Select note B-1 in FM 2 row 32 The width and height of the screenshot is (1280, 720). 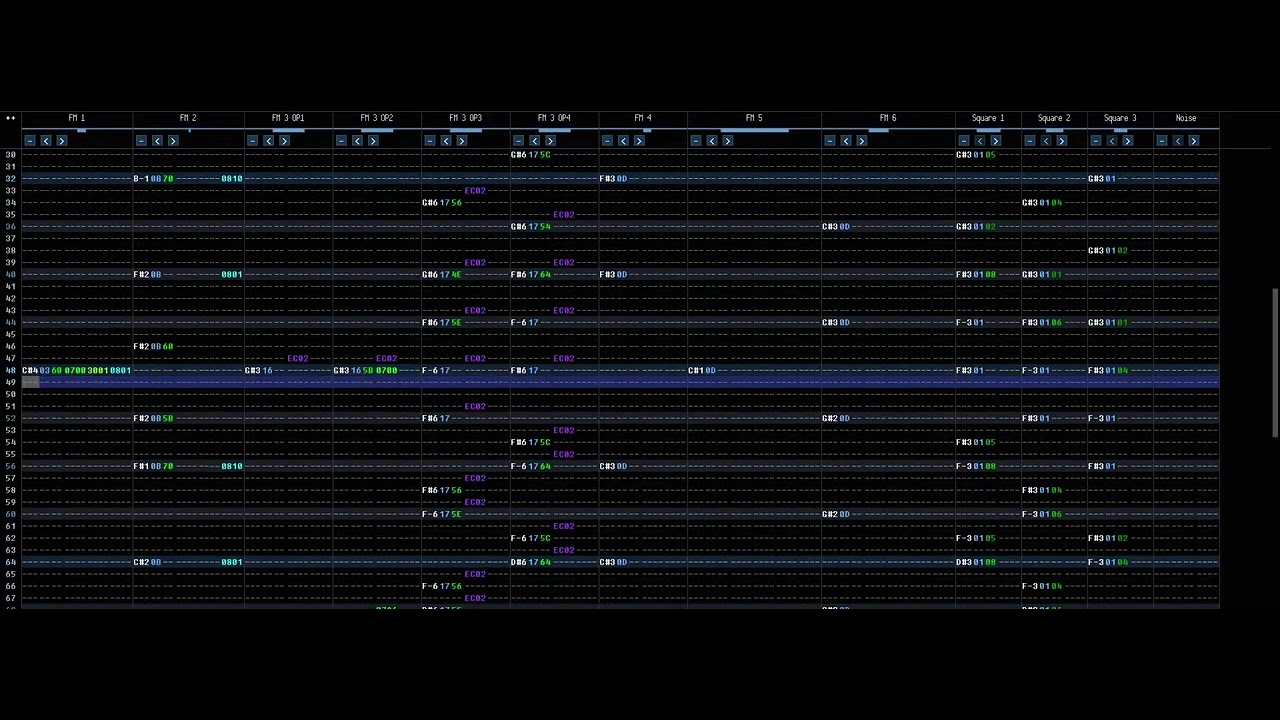pyautogui.click(x=141, y=179)
